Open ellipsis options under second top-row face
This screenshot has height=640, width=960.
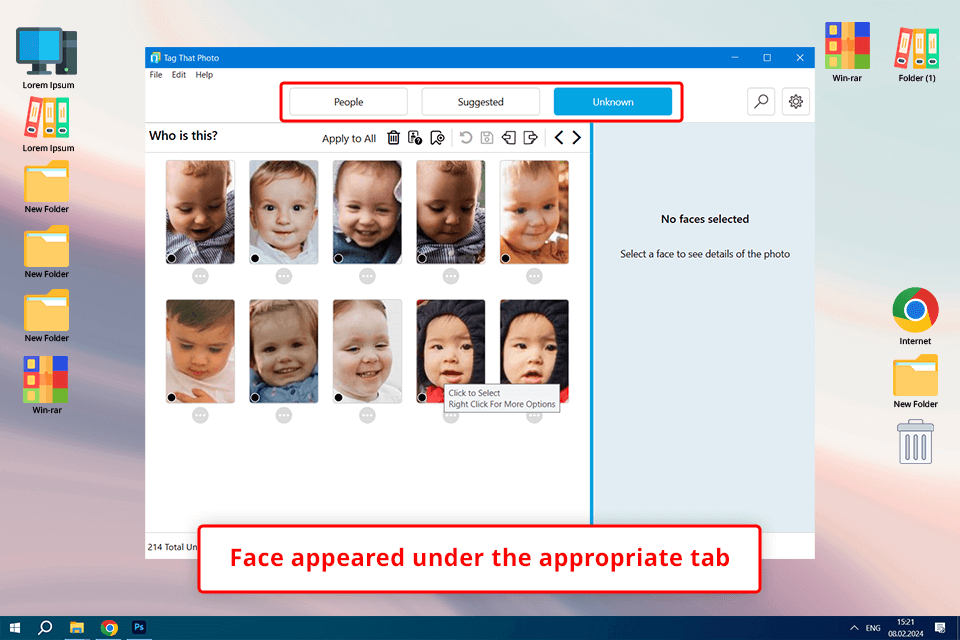[283, 276]
